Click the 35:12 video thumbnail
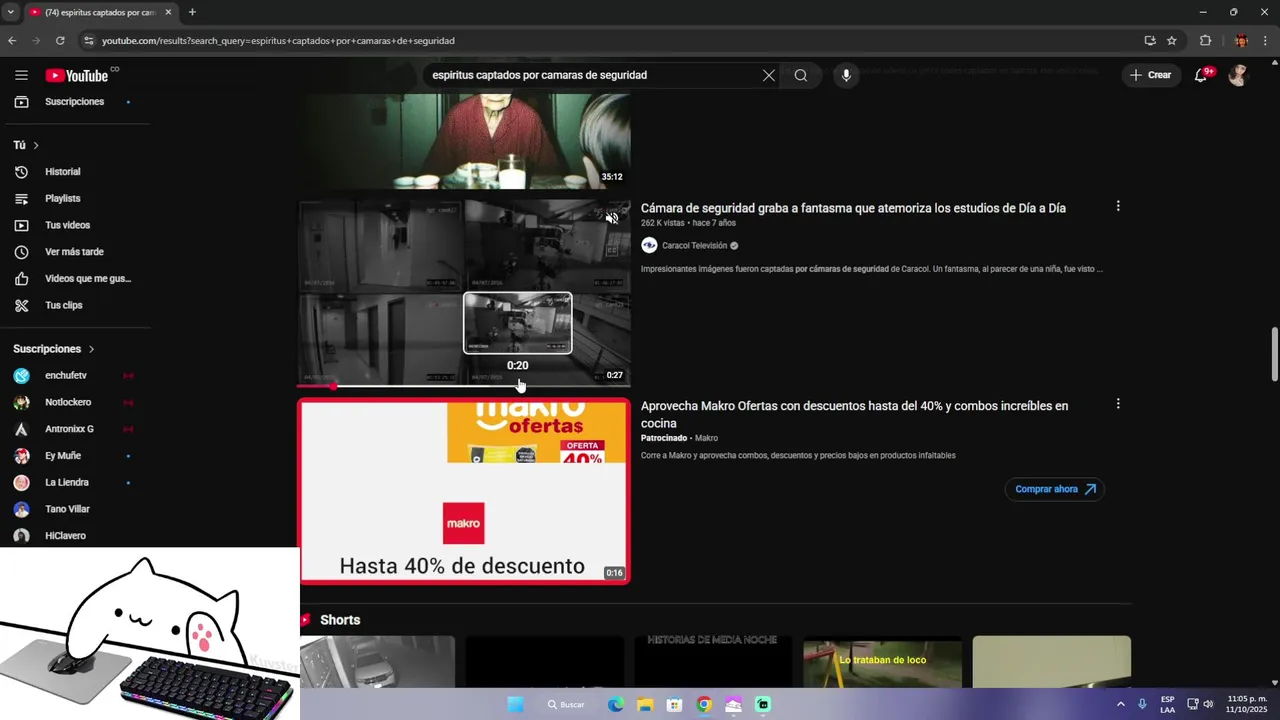The width and height of the screenshot is (1280, 720). pos(465,141)
